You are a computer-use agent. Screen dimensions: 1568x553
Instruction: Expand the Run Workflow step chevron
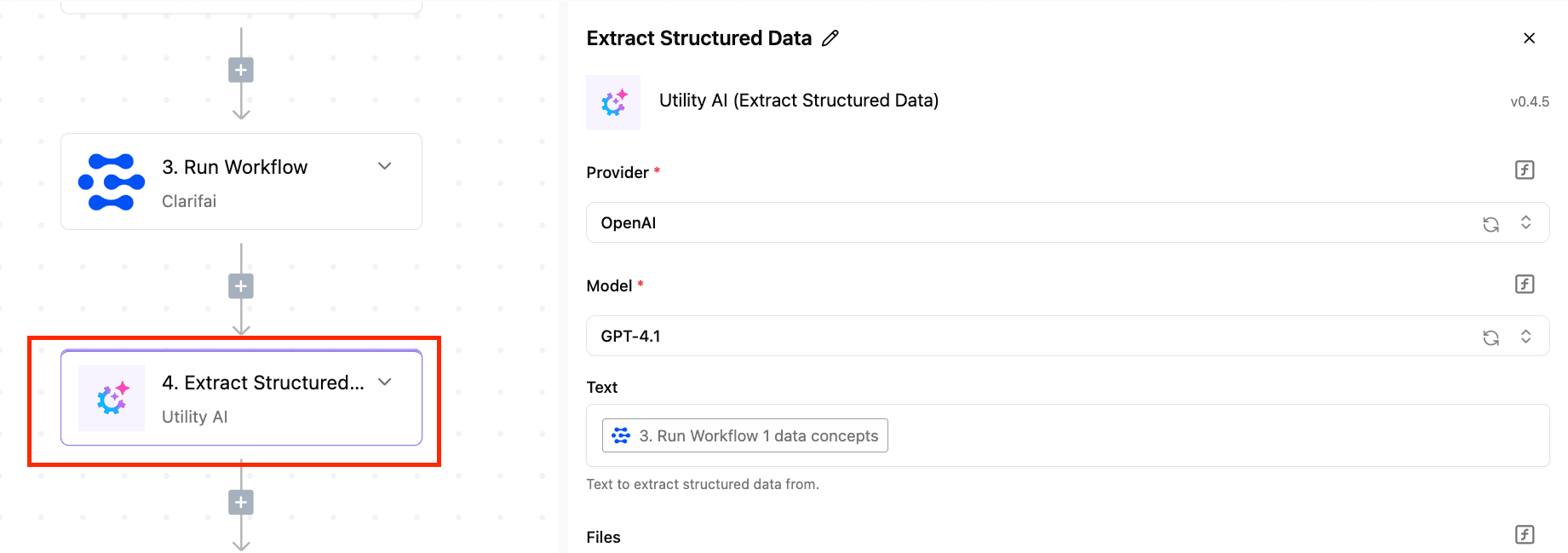385,166
